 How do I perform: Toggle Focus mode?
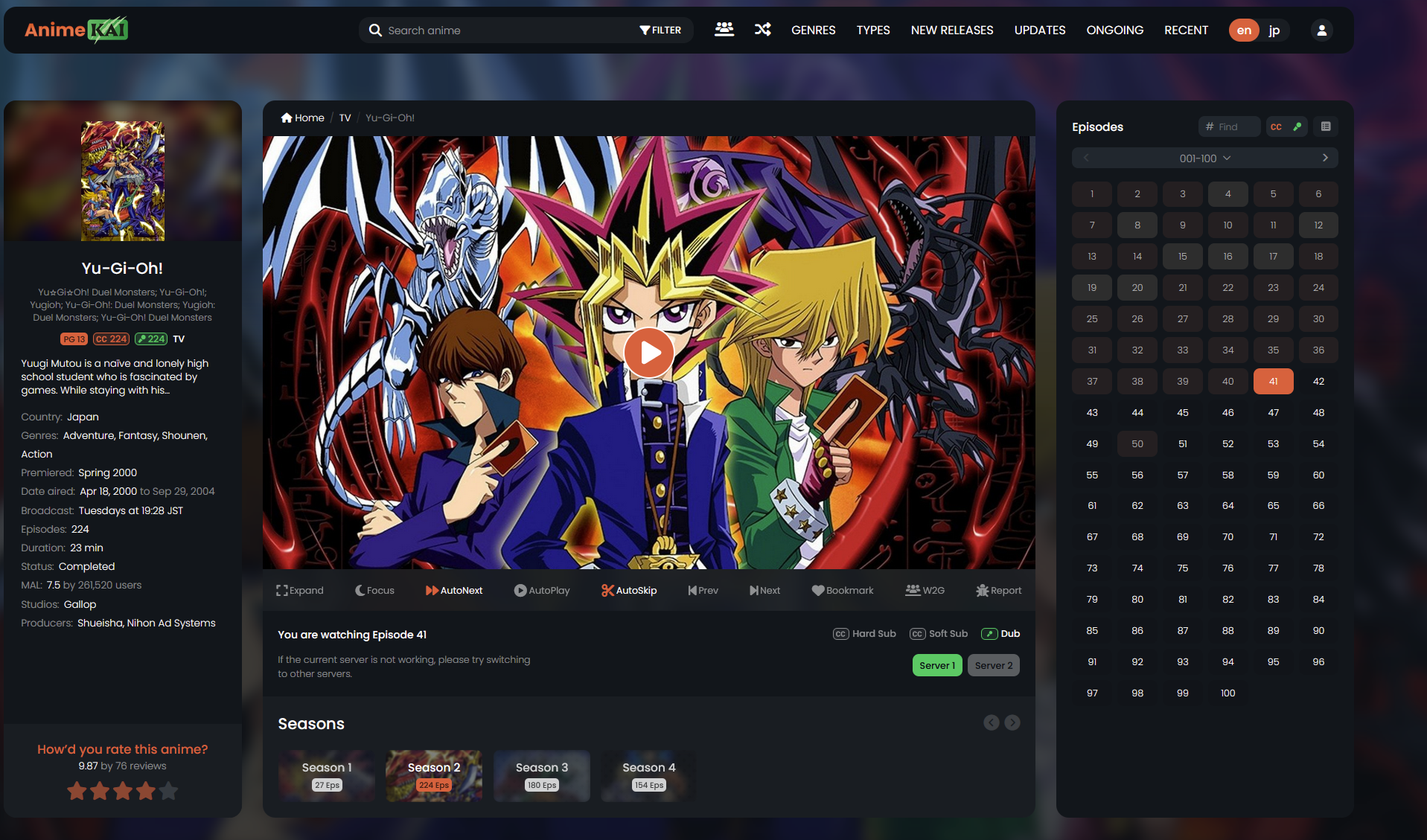point(374,590)
